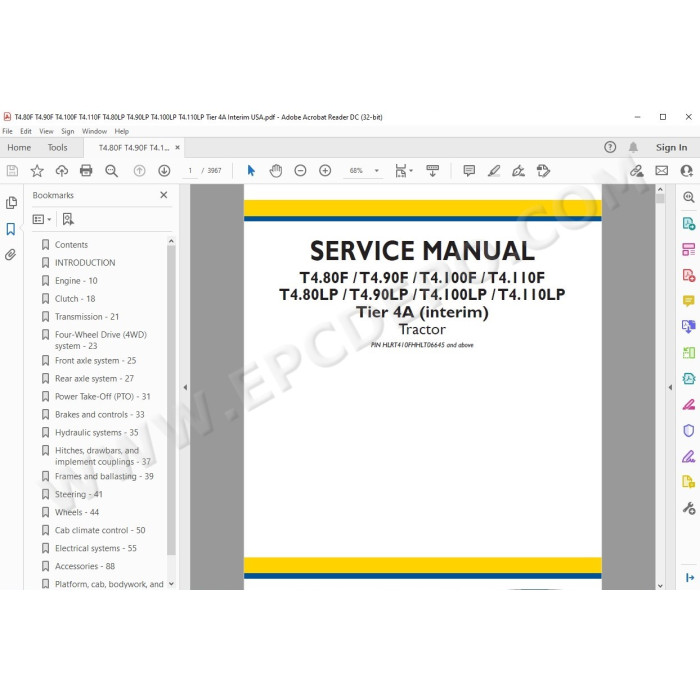Jump to Clutch - 18 bookmark
This screenshot has width=700, height=700.
tap(75, 299)
